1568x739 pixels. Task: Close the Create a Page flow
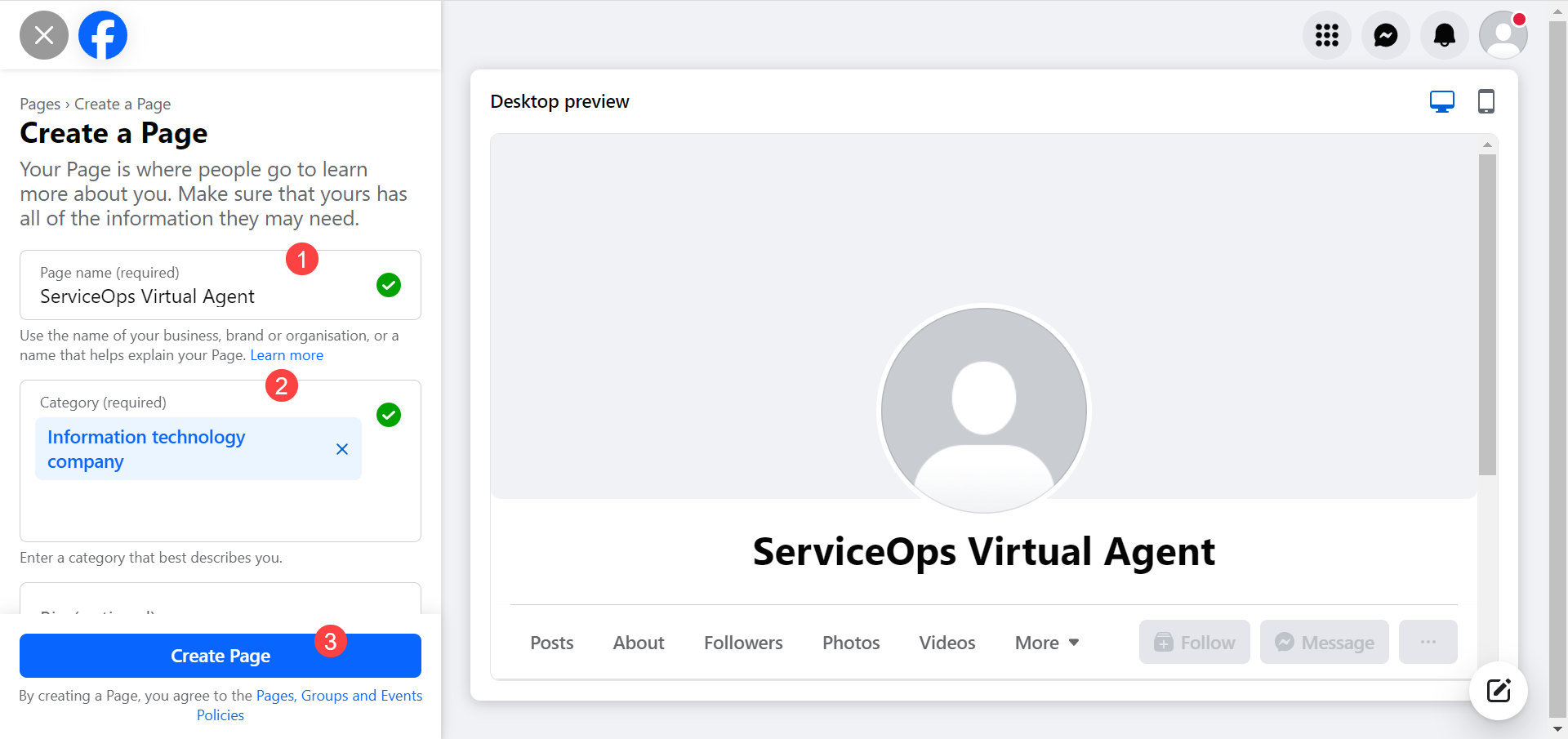[43, 34]
